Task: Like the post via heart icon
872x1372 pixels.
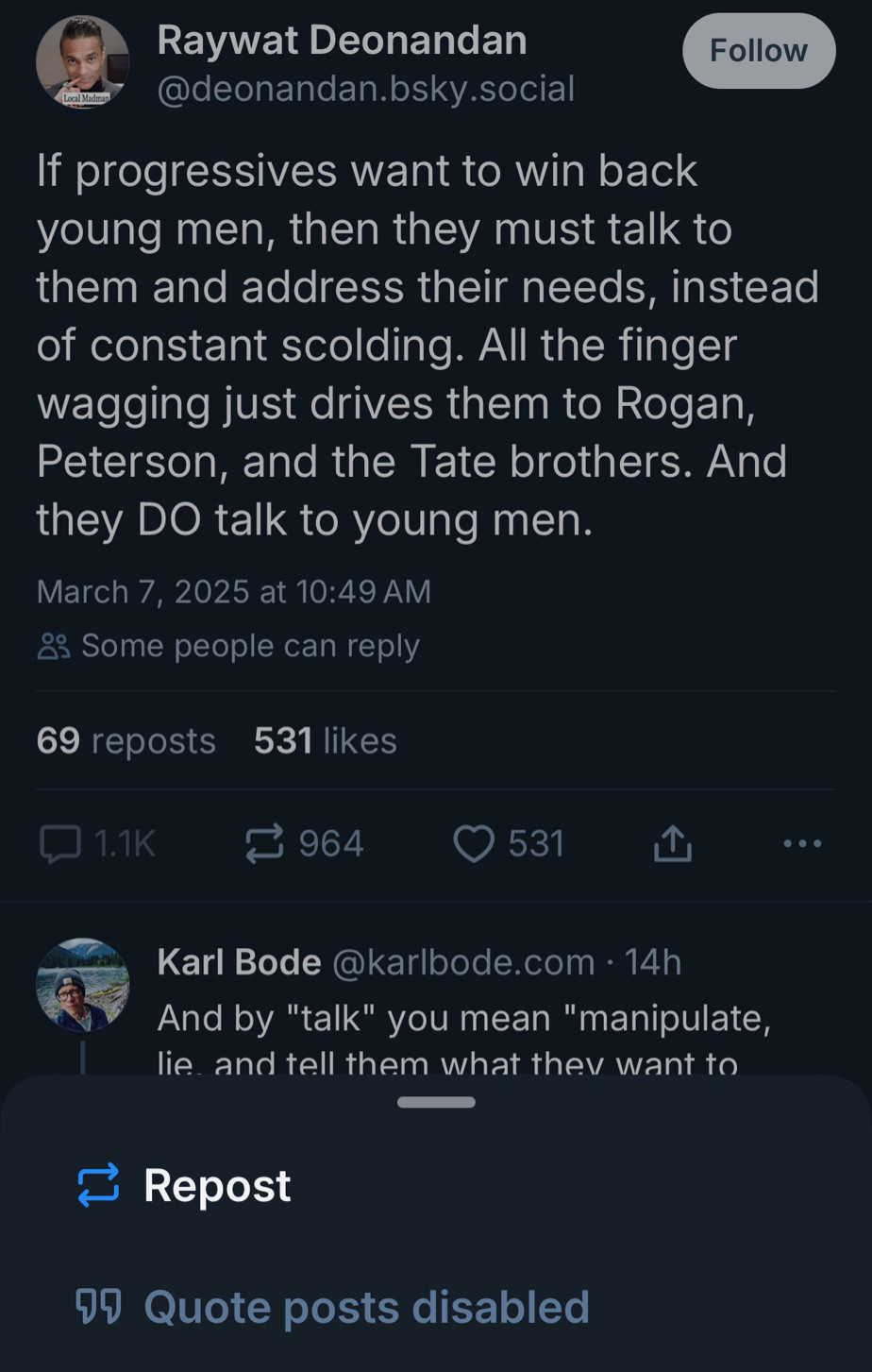Action: tap(474, 843)
